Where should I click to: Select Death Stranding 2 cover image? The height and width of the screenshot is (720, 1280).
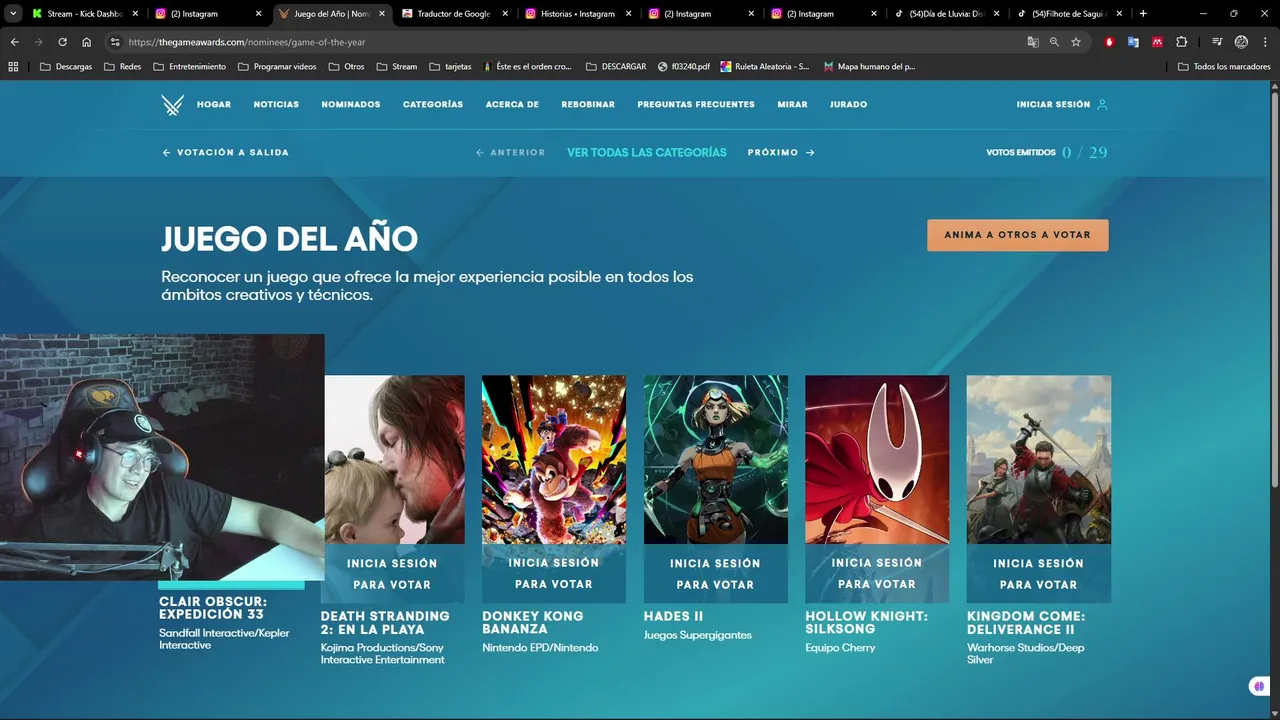[x=394, y=459]
